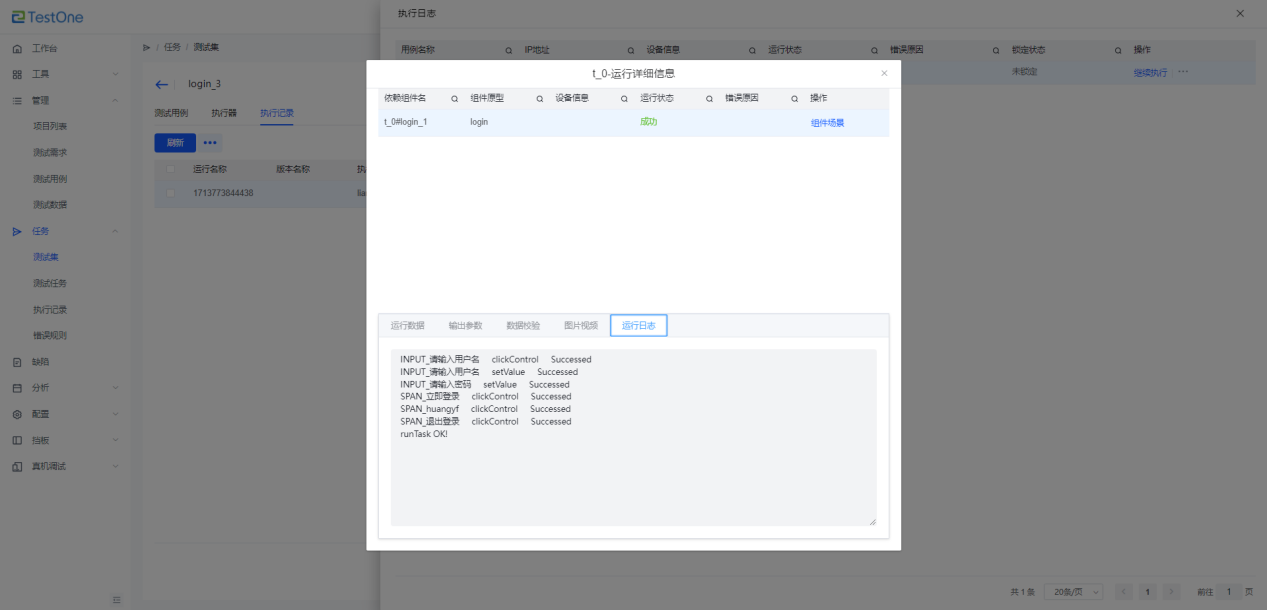The width and height of the screenshot is (1267, 610).
Task: Click more ellipsis next to 继续执行
Action: [x=1183, y=72]
